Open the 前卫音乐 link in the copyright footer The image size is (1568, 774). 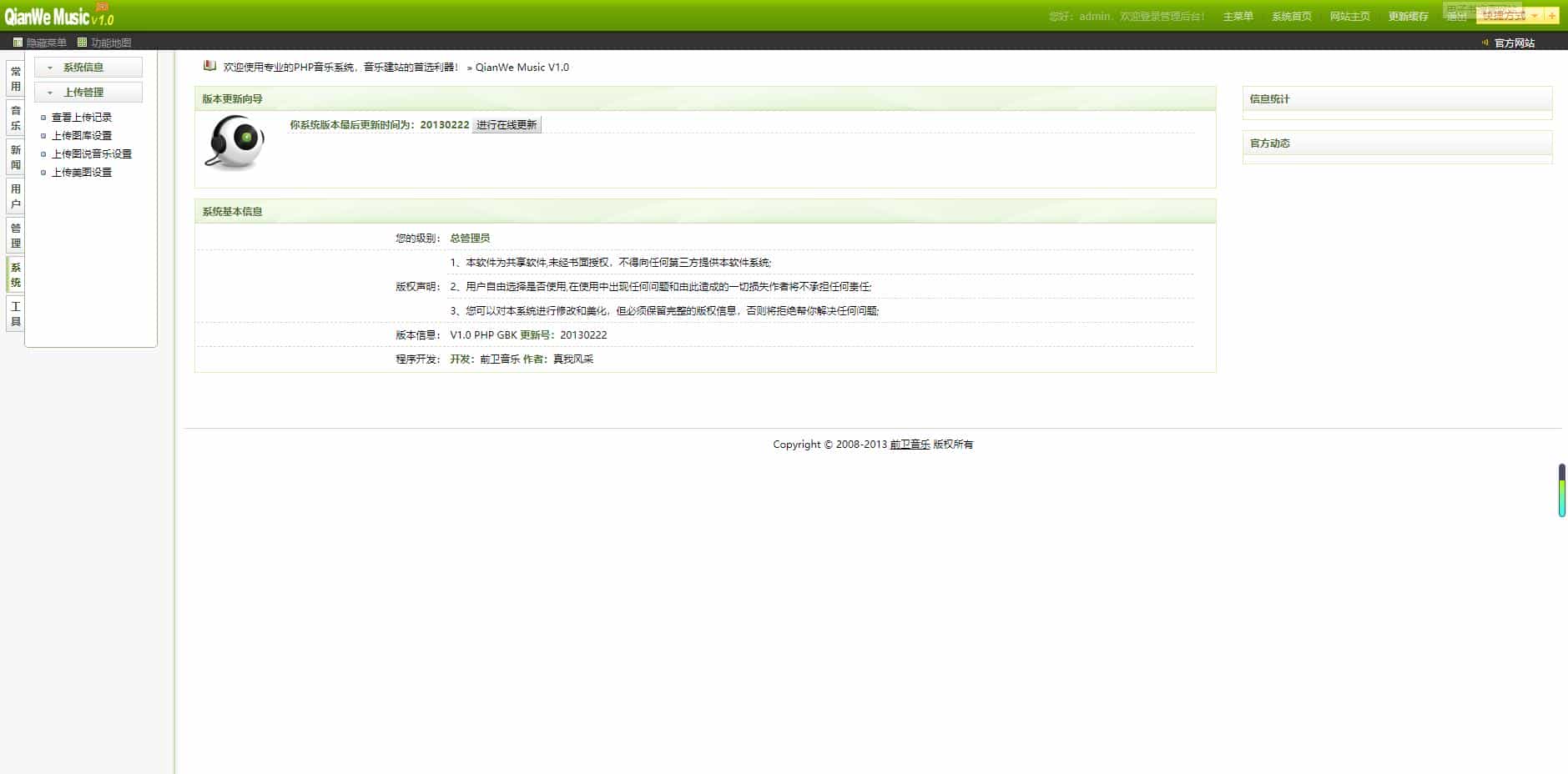911,444
